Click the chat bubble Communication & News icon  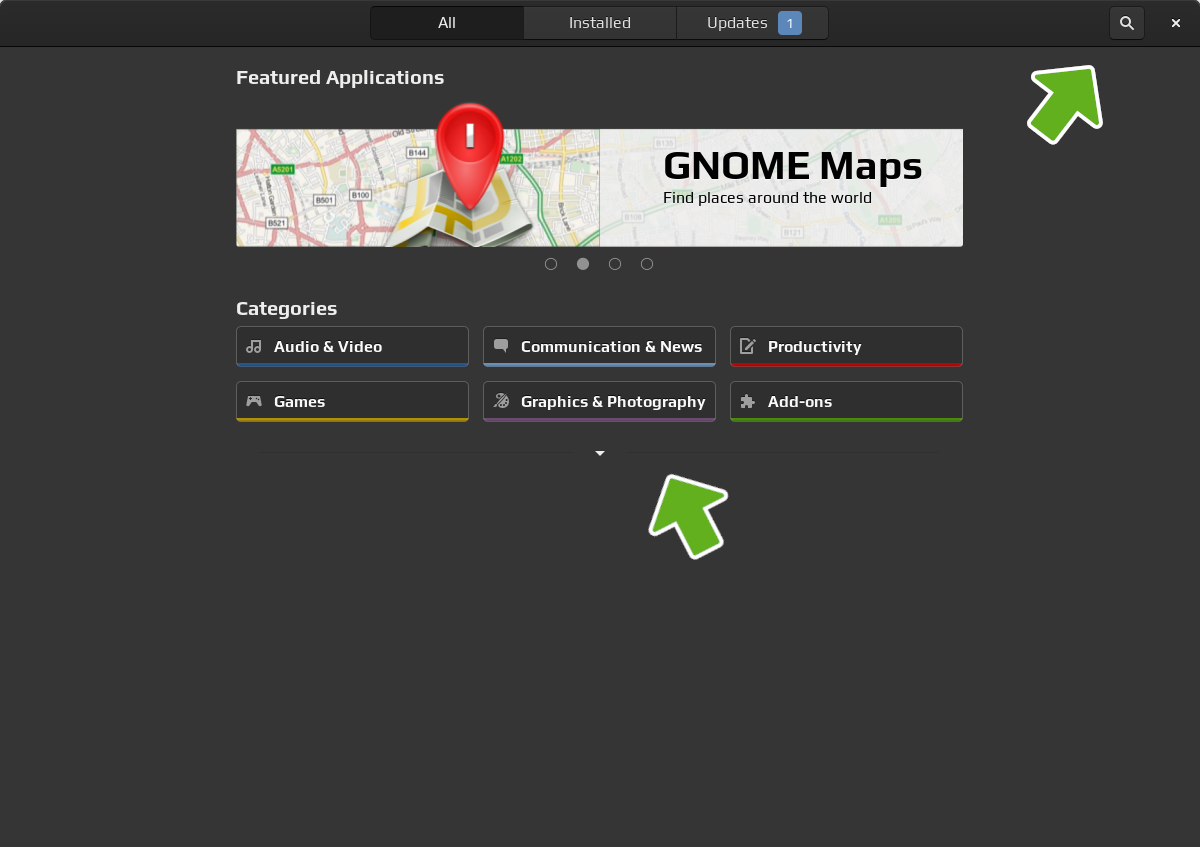click(x=501, y=346)
